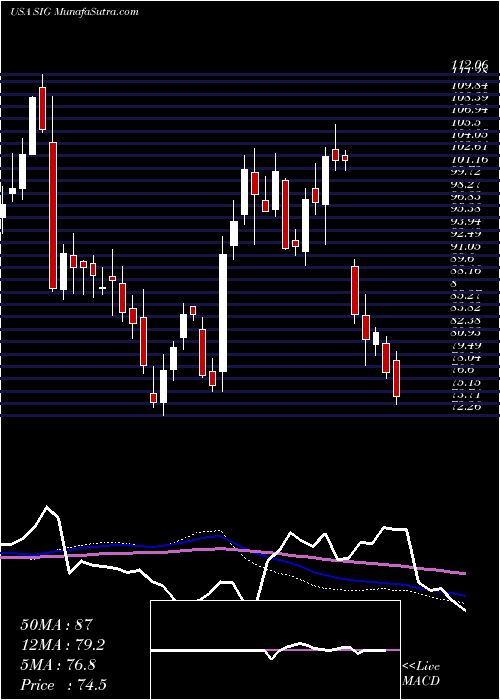Click the 72.26 price axis label
The height and width of the screenshot is (700, 500).
click(x=469, y=407)
